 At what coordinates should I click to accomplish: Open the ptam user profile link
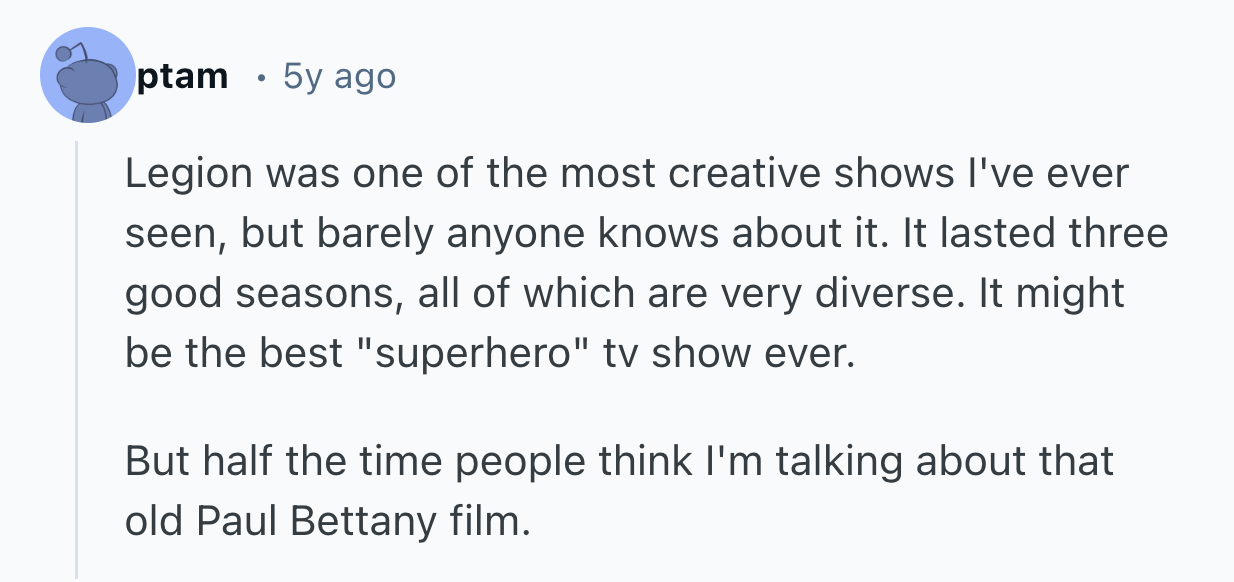[183, 76]
